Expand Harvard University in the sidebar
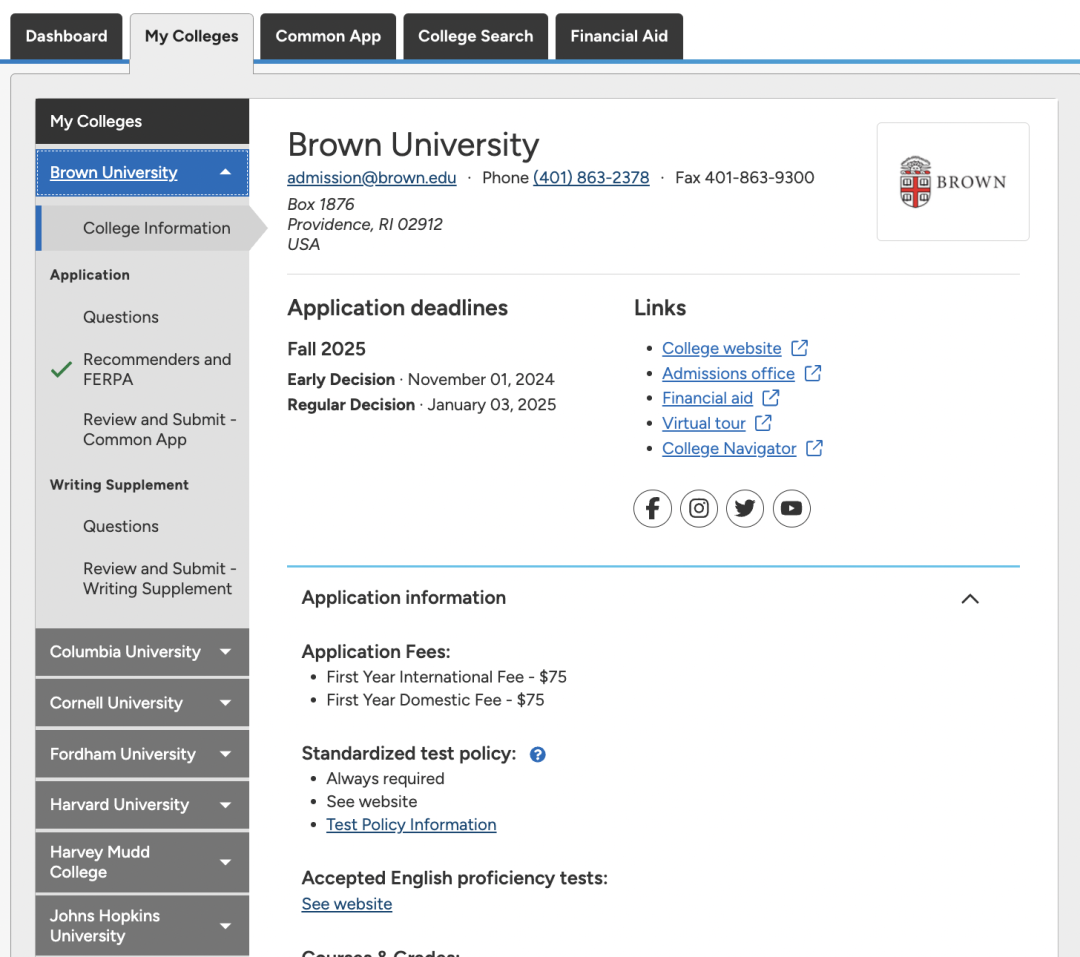The image size is (1080, 957). [x=225, y=805]
